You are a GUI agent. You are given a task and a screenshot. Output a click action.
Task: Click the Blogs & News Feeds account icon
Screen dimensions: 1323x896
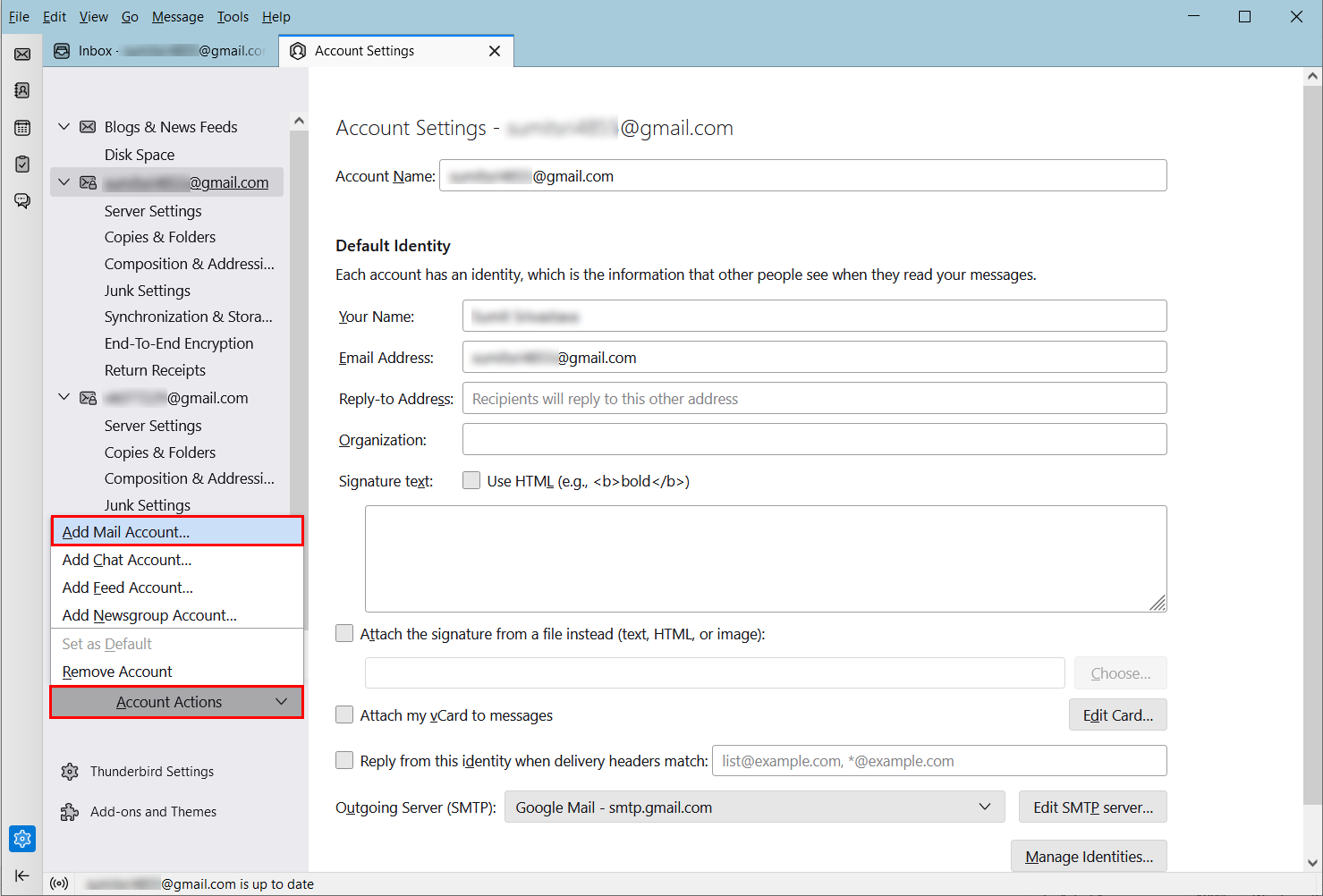pyautogui.click(x=88, y=127)
